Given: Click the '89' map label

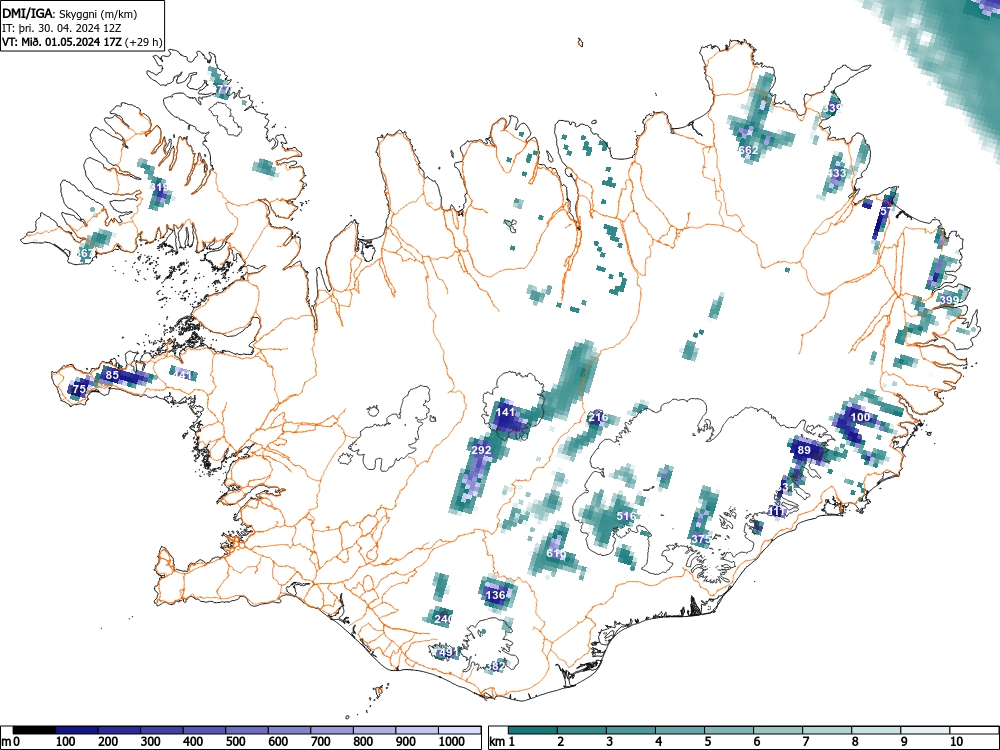Looking at the screenshot, I should (x=804, y=450).
